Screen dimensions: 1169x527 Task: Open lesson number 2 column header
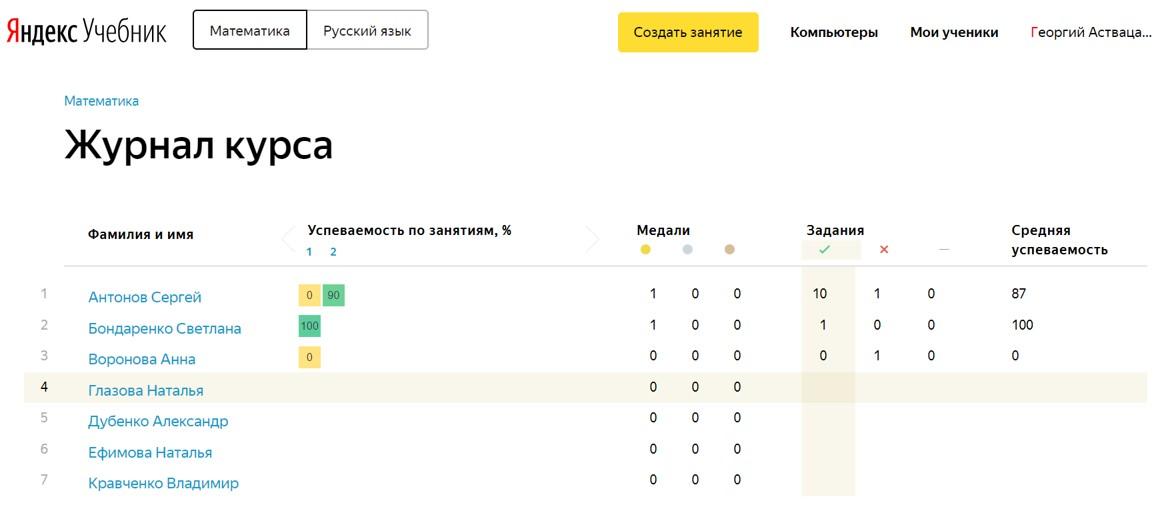point(333,252)
